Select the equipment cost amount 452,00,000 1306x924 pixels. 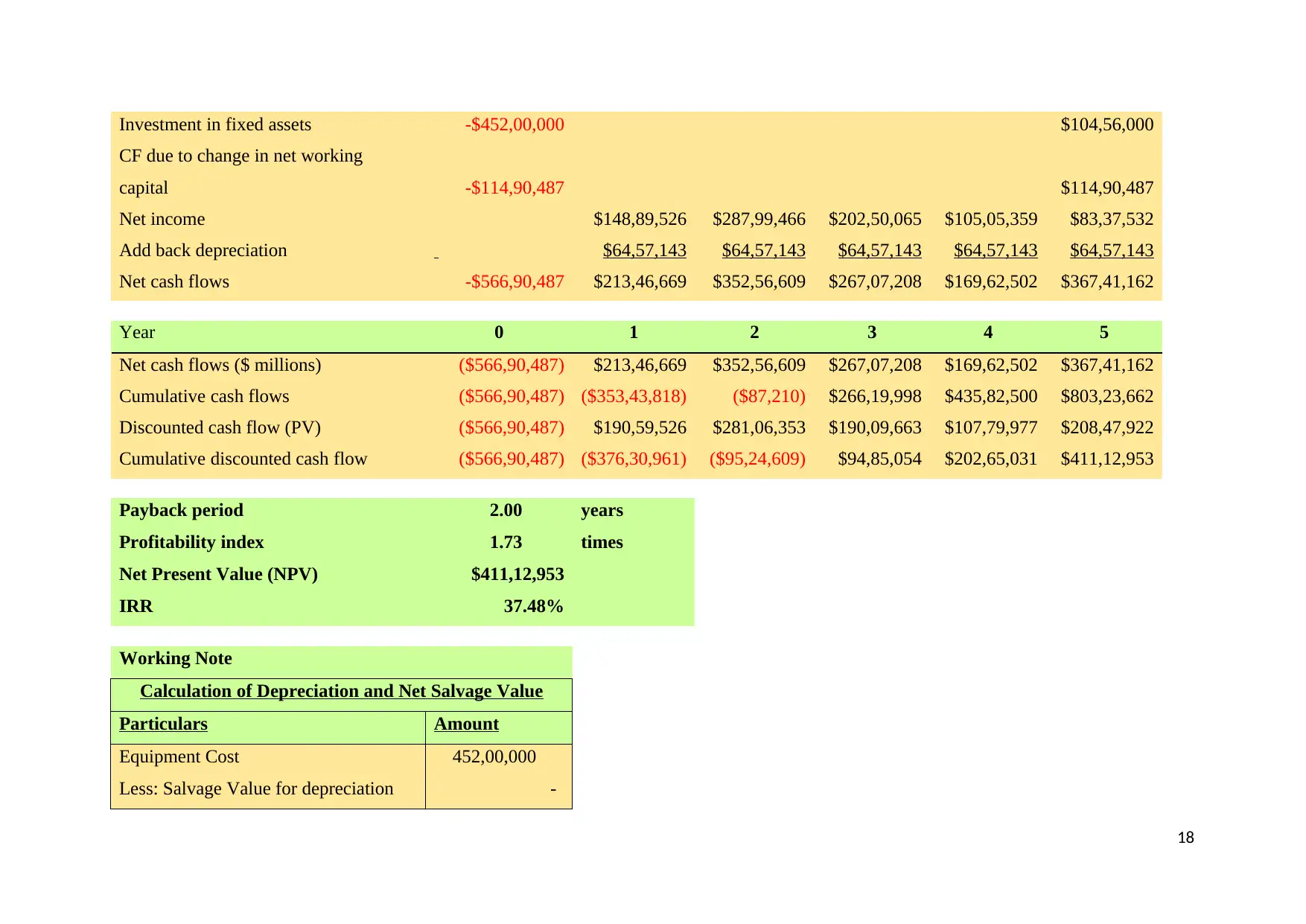494,756
